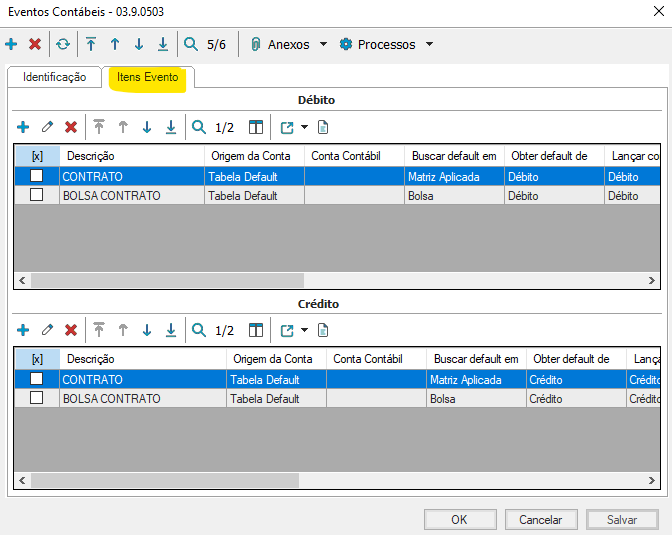Click Crédito grid horizontal scrollbar thumb
672x535 pixels.
point(165,480)
